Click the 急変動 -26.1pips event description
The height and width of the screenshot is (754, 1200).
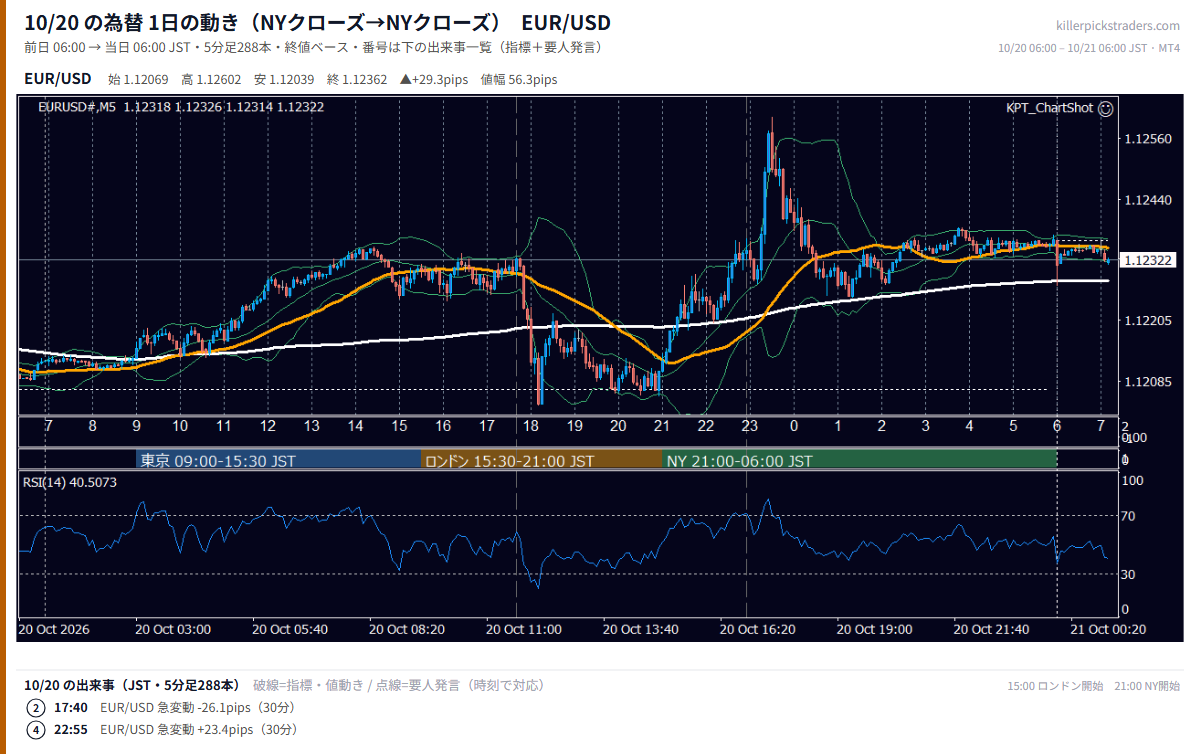(x=197, y=707)
